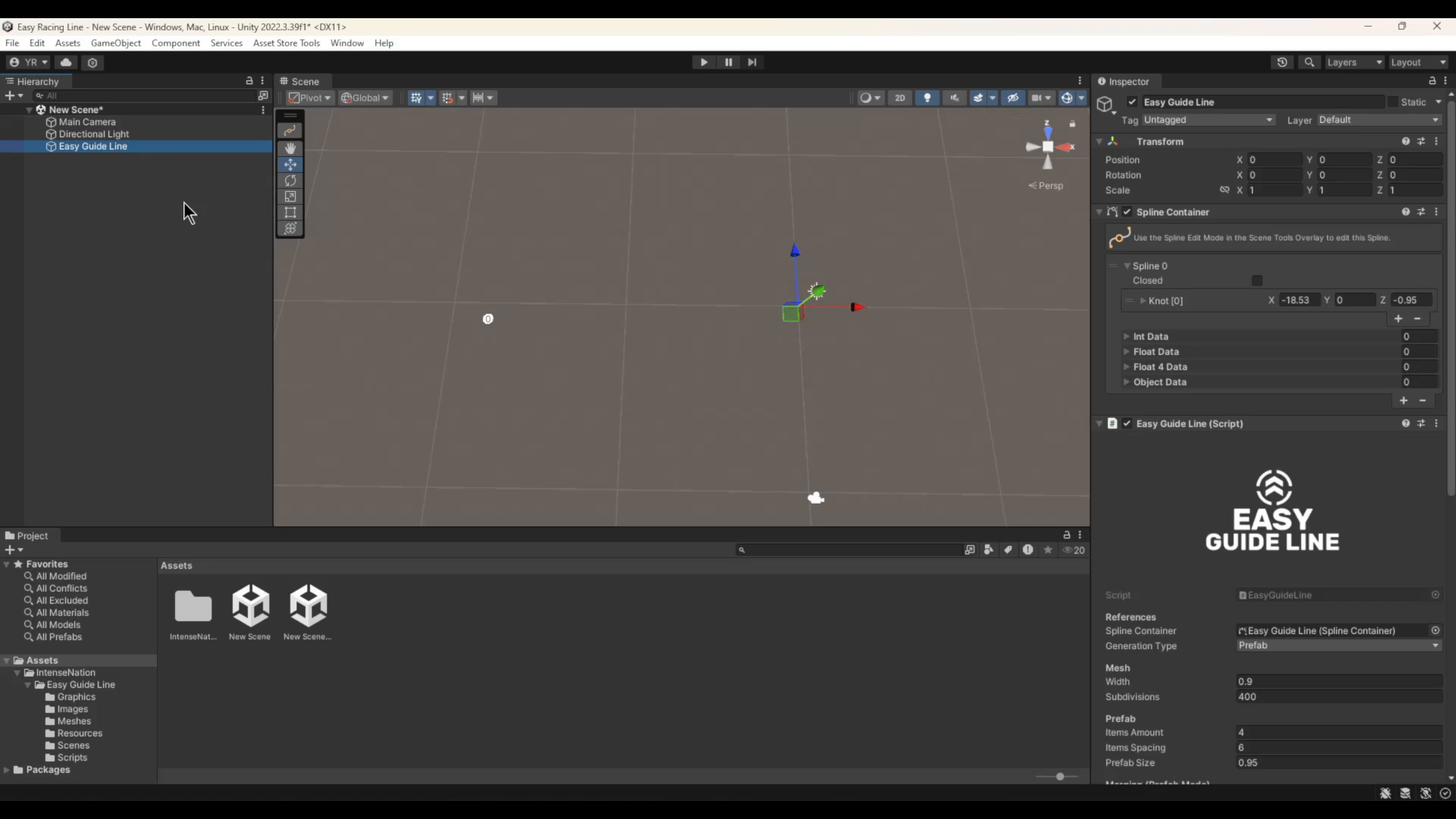Collapse the IntenseNation folder
Image resolution: width=1456 pixels, height=819 pixels.
[x=17, y=673]
